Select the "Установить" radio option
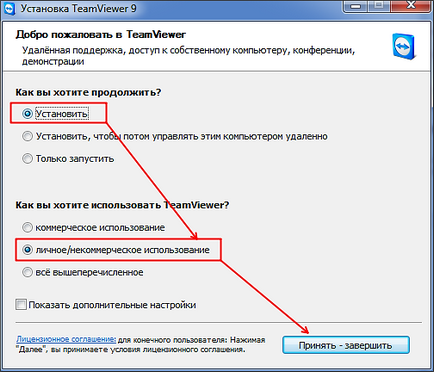 pos(27,114)
